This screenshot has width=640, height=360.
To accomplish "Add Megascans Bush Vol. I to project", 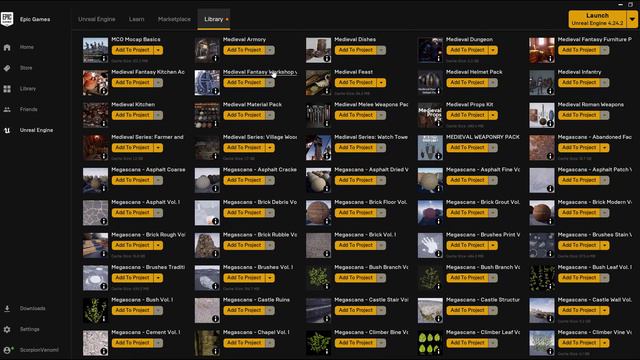I will pos(132,310).
